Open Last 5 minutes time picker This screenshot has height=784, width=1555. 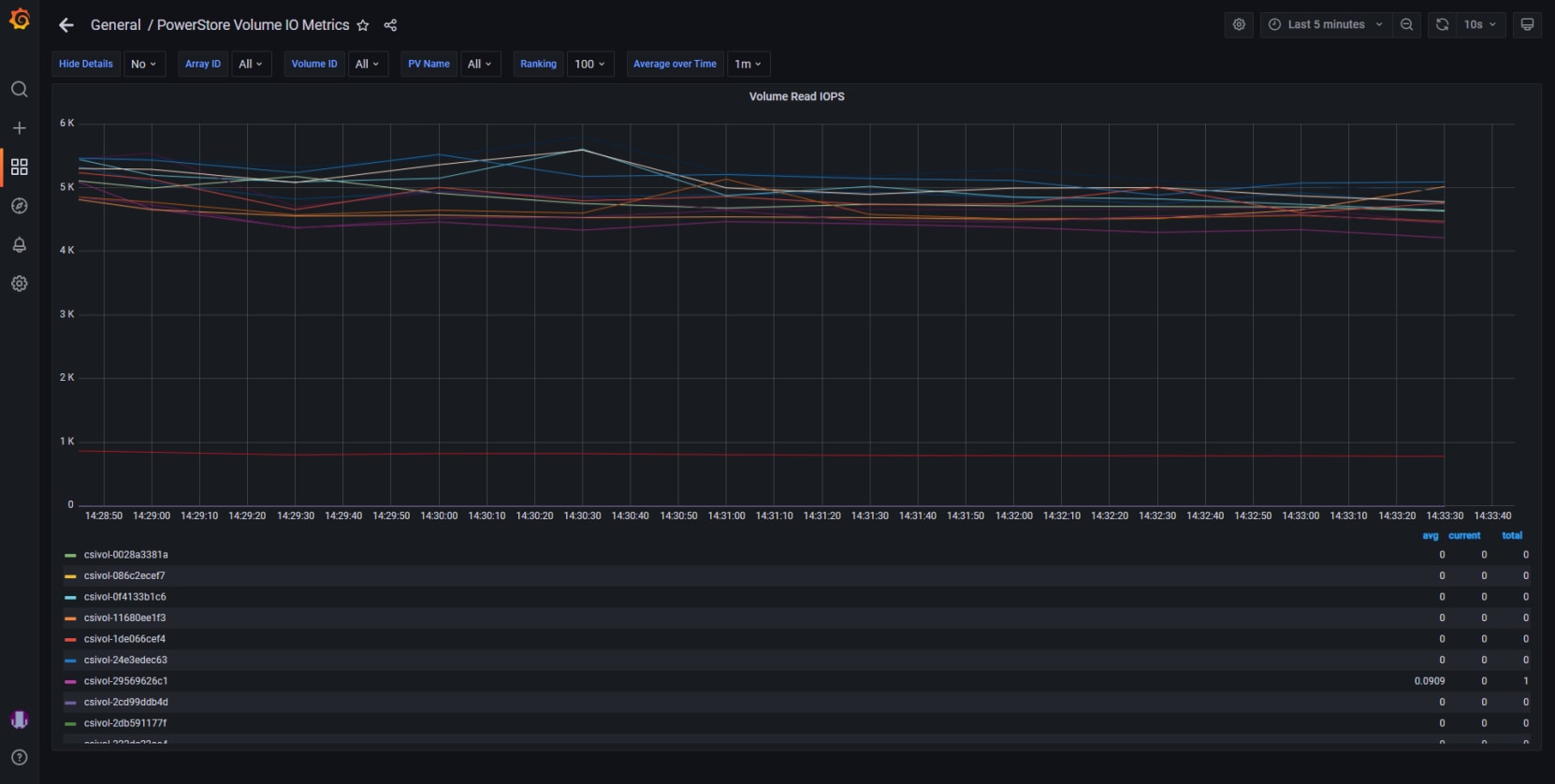(1325, 25)
